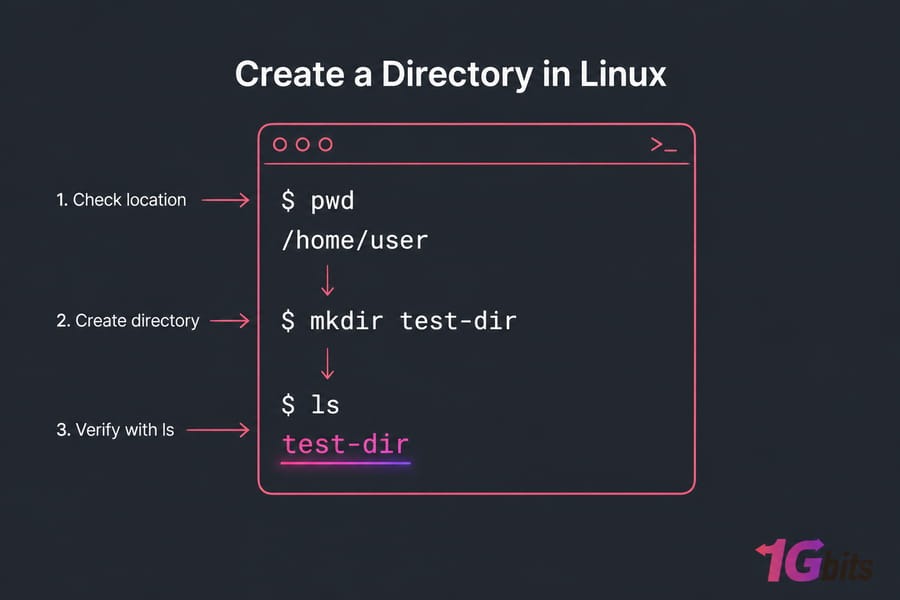Click the "$ pwd" command line
This screenshot has width=900, height=600.
click(x=318, y=201)
